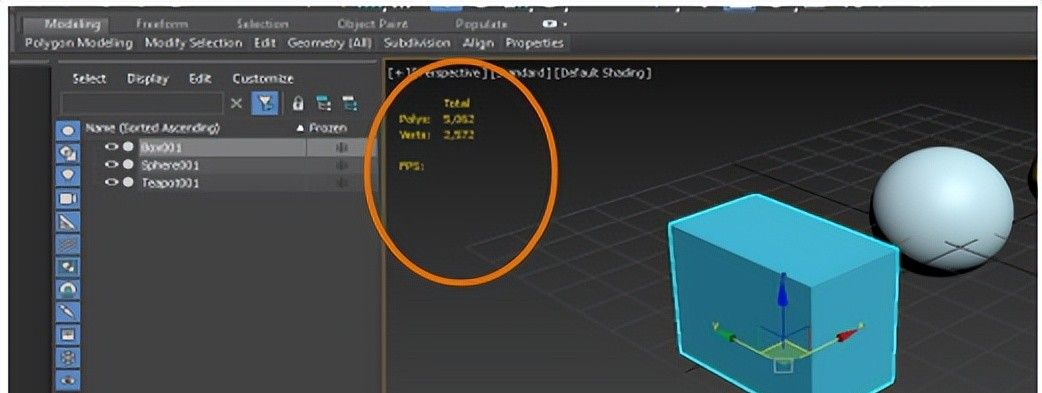Click the FPS label in viewport
Viewport: 1042px width, 393px height.
click(x=411, y=166)
